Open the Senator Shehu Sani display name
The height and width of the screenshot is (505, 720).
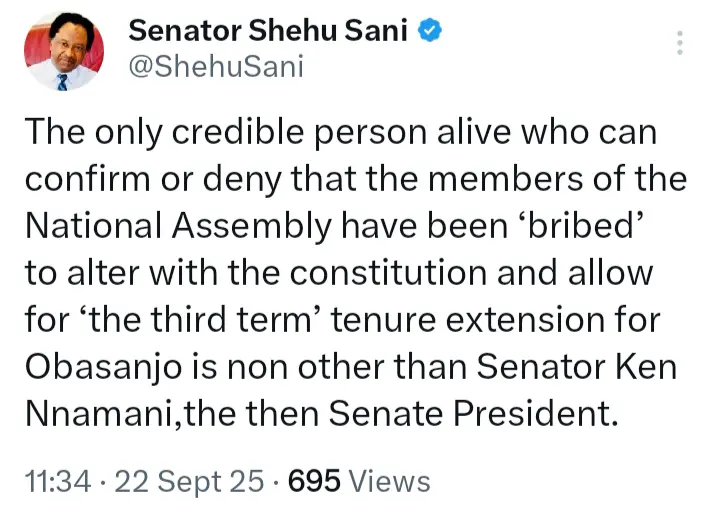pyautogui.click(x=268, y=31)
